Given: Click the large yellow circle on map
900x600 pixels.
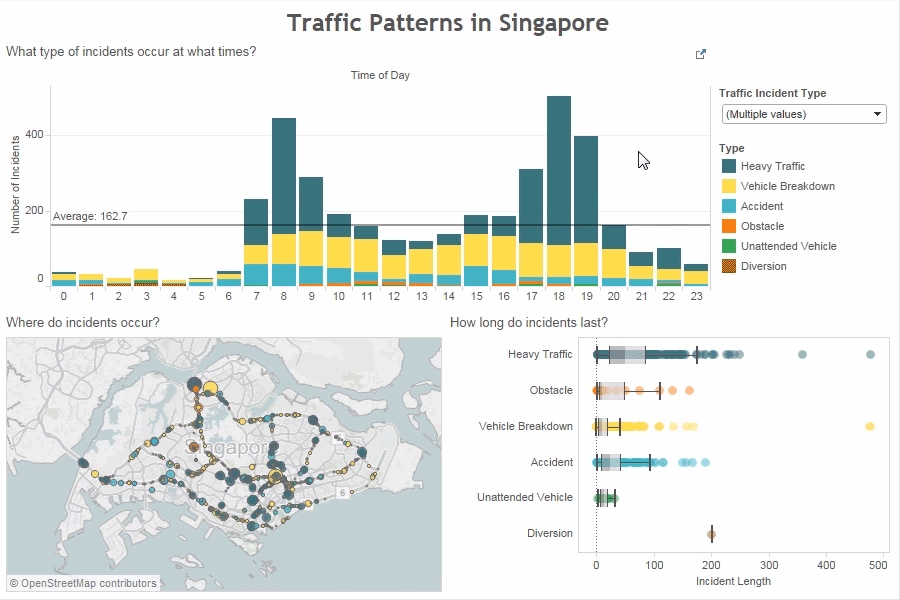Looking at the screenshot, I should (211, 390).
